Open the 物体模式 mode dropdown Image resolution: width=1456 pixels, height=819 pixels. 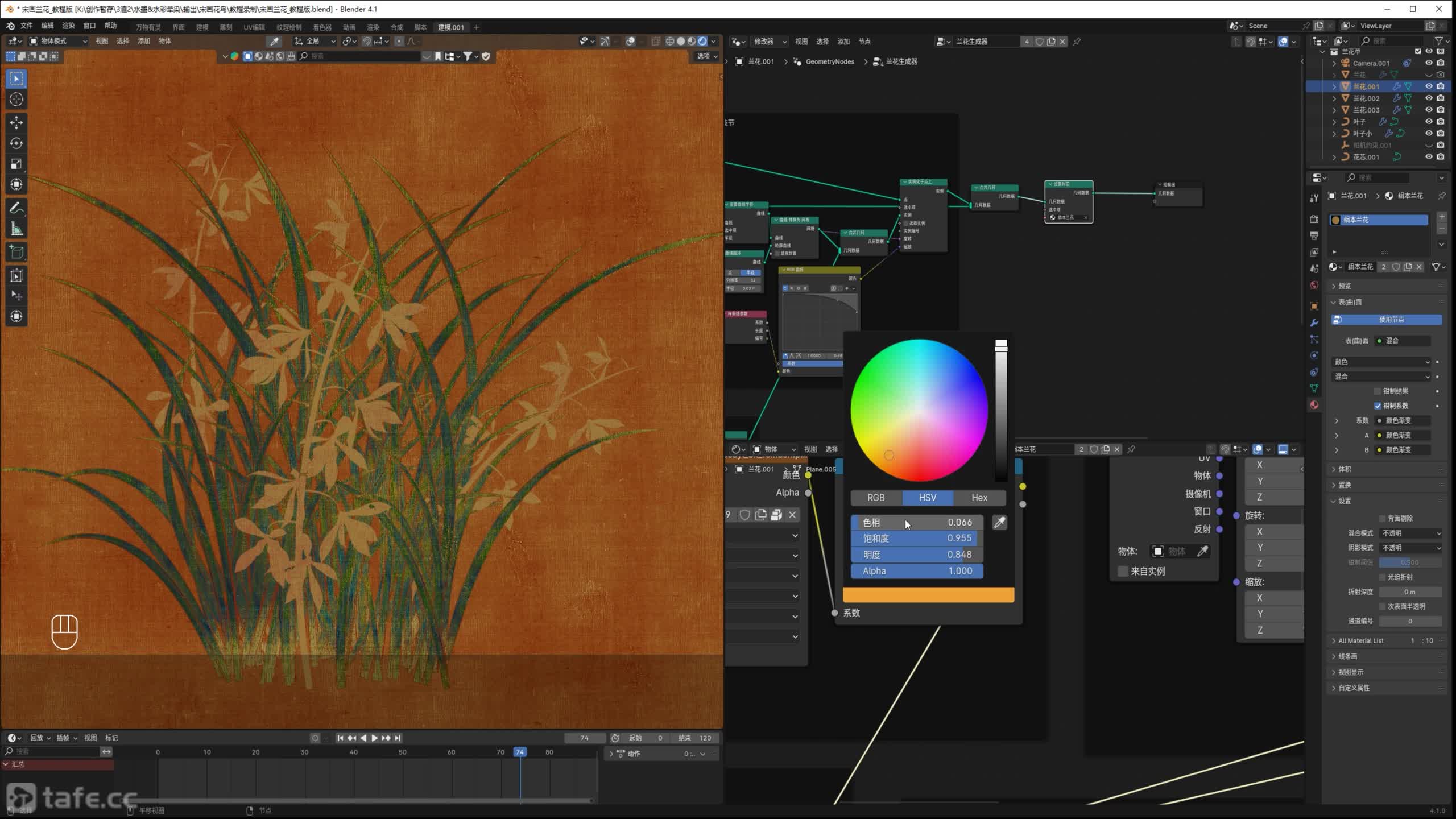pos(58,41)
